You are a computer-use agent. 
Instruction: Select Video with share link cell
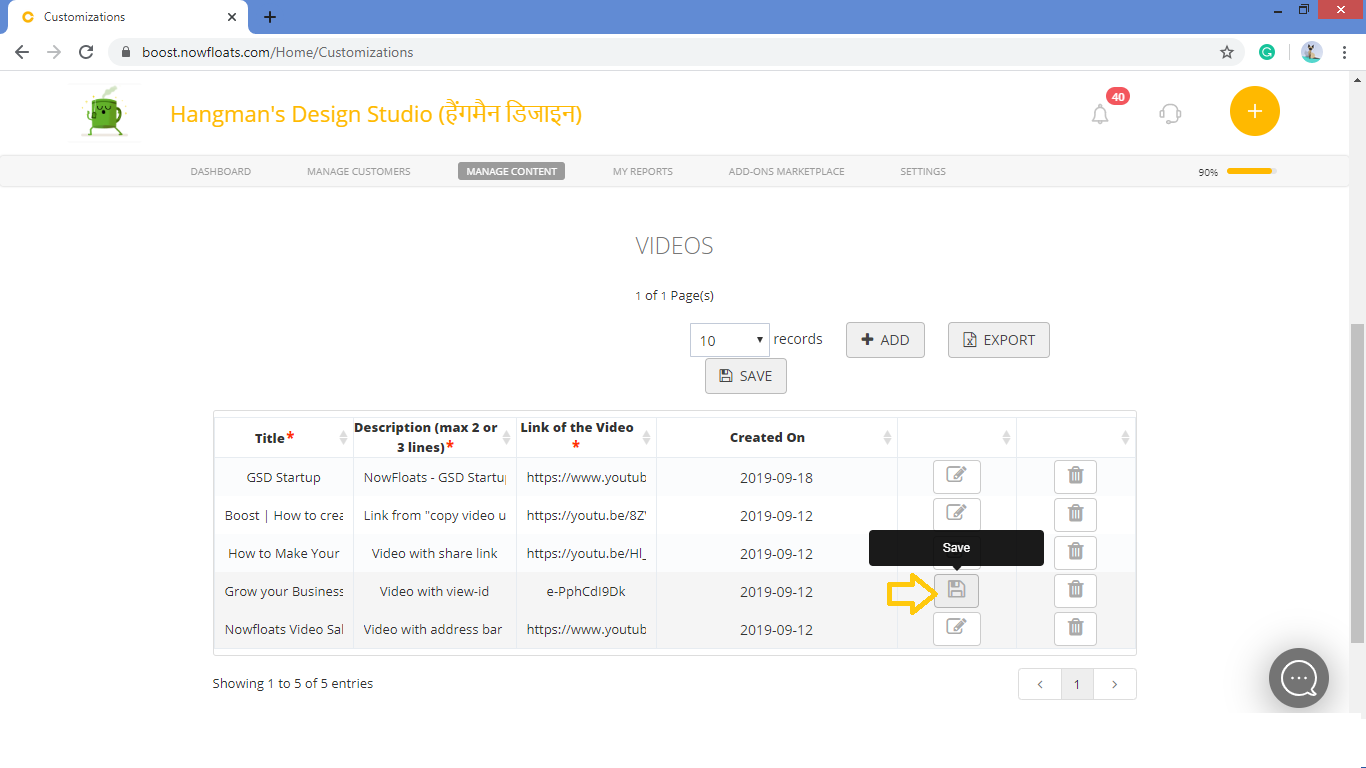click(x=434, y=553)
